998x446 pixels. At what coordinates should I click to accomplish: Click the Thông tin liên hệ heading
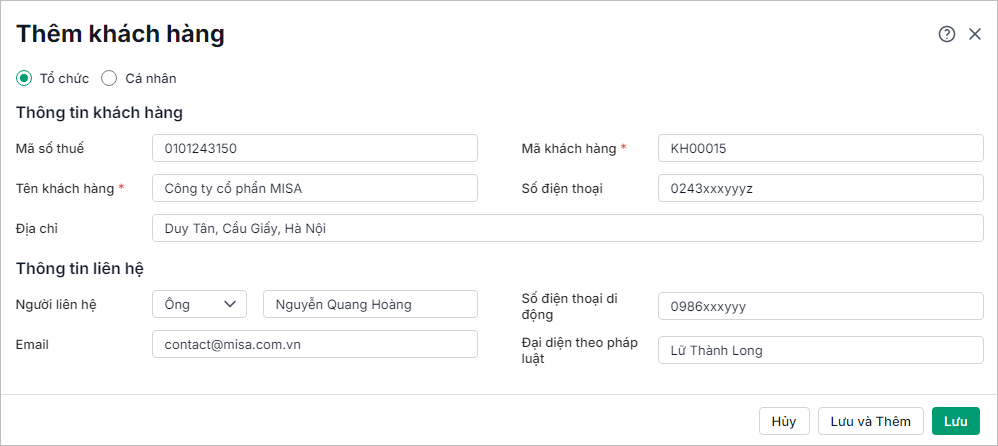82,267
